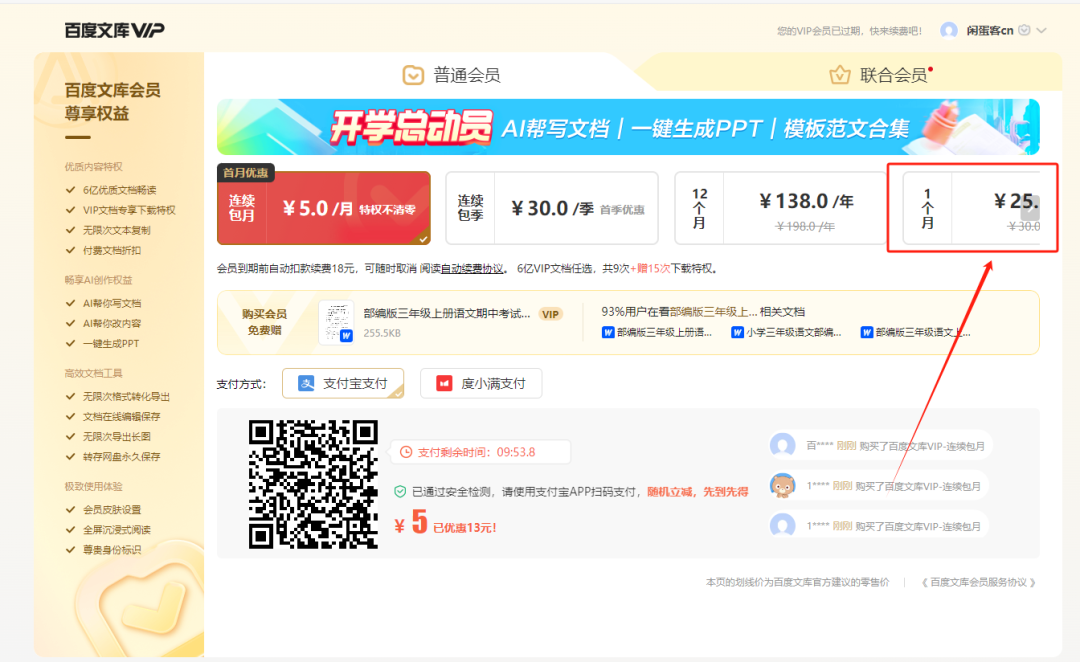Viewport: 1080px width, 662px height.
Task: Click the 尊贵身份标识 benefit
Action: tap(112, 550)
